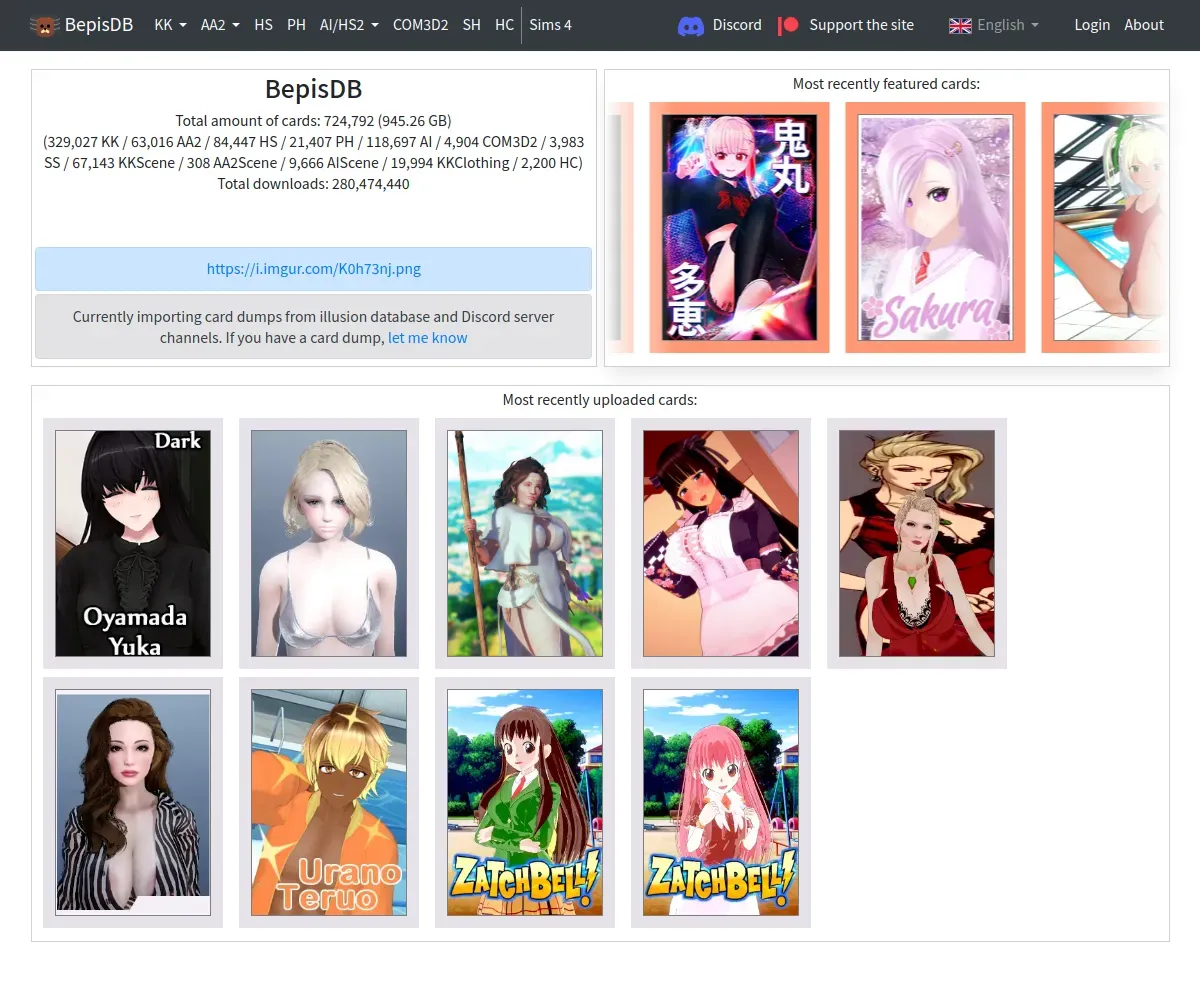
Task: Open the blonde short-haired character card
Action: [329, 543]
